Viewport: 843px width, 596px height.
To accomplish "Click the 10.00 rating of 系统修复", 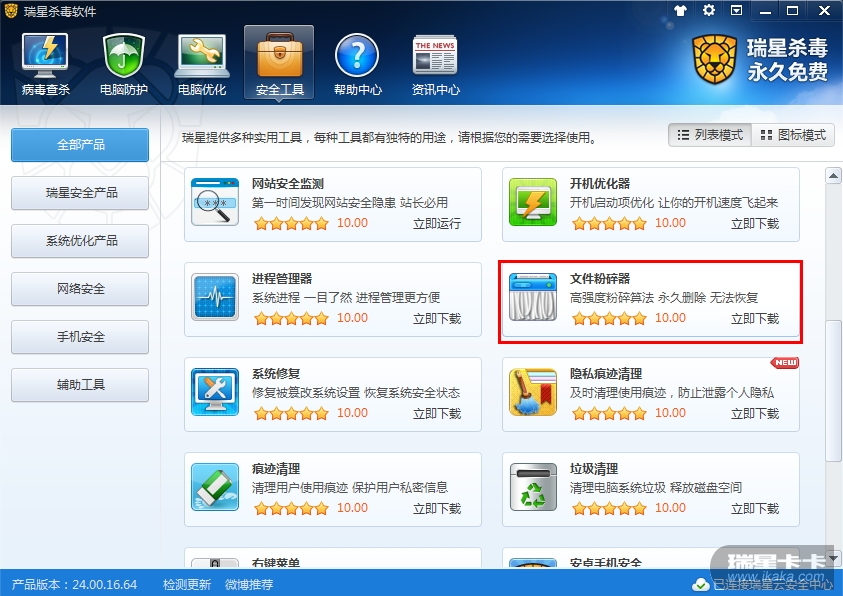I will (x=352, y=413).
